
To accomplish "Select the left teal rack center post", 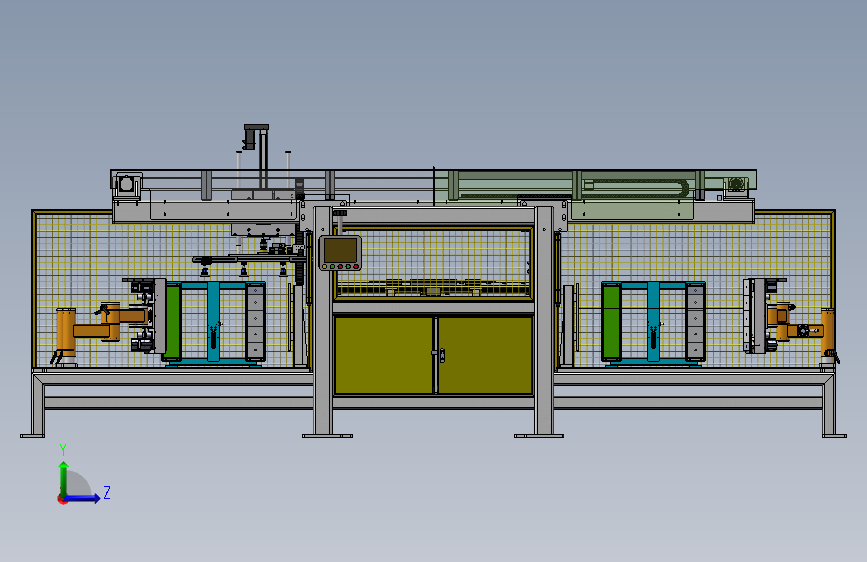I will click(x=213, y=322).
